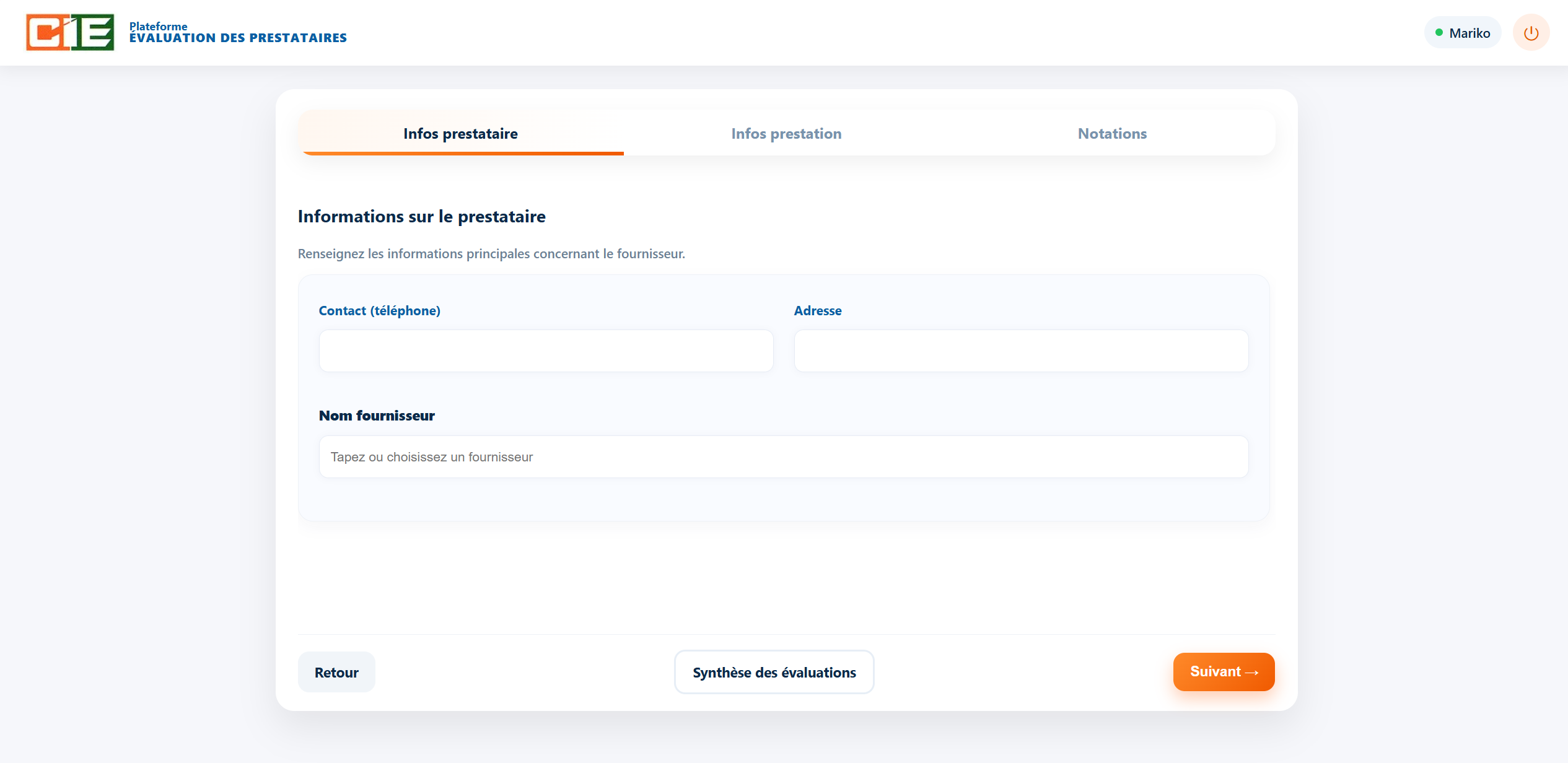Click the Contact (téléphone) input field
Screen dimensions: 1568x763
click(546, 351)
